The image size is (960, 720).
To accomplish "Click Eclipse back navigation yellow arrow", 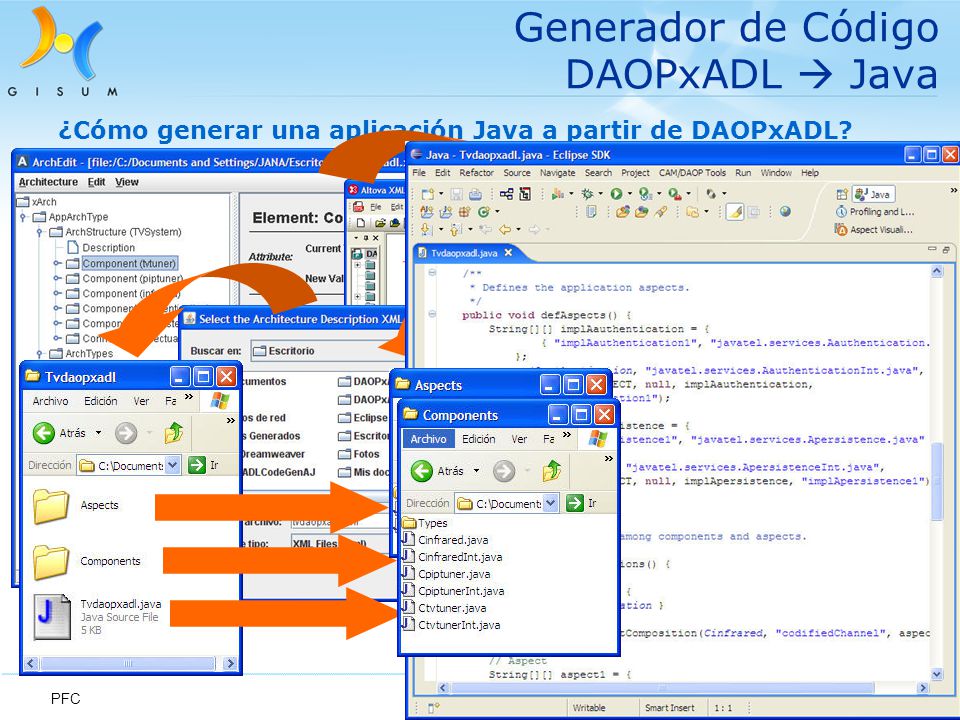I will (x=505, y=230).
